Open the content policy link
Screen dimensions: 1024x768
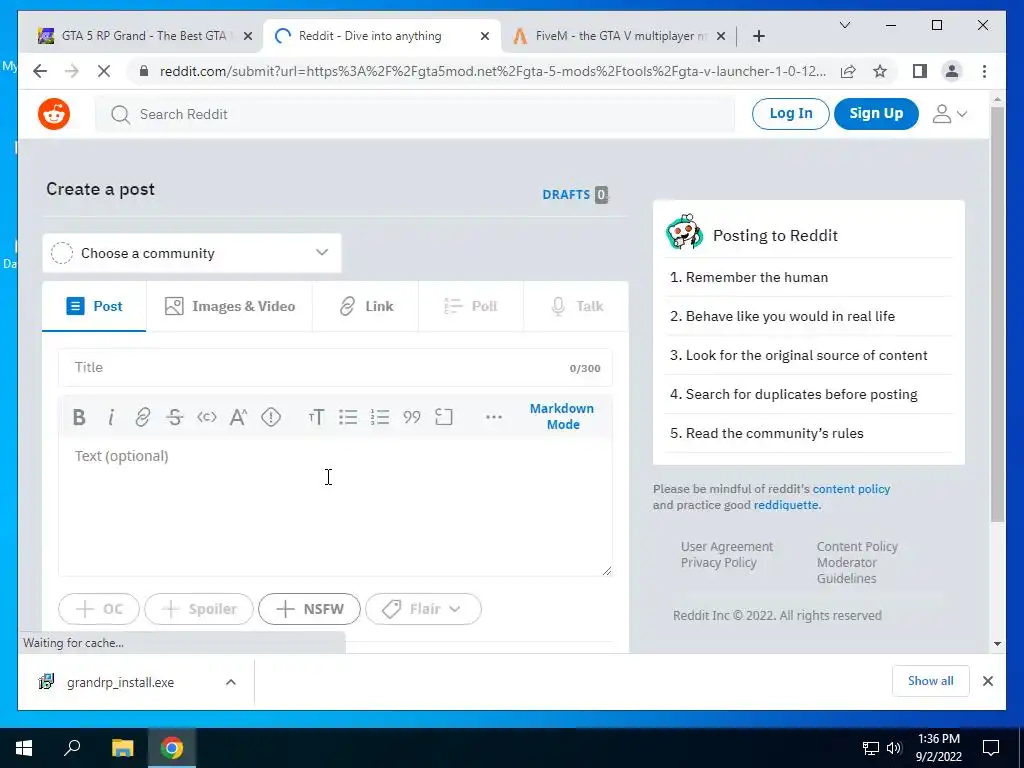(x=851, y=488)
